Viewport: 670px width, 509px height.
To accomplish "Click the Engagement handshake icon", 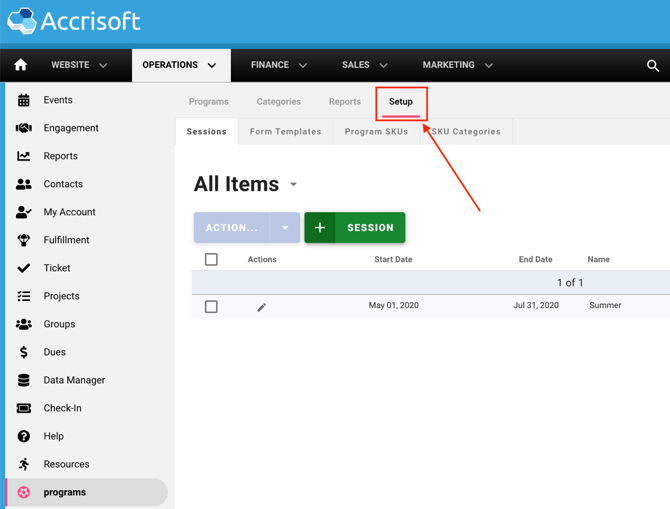I will tap(24, 128).
